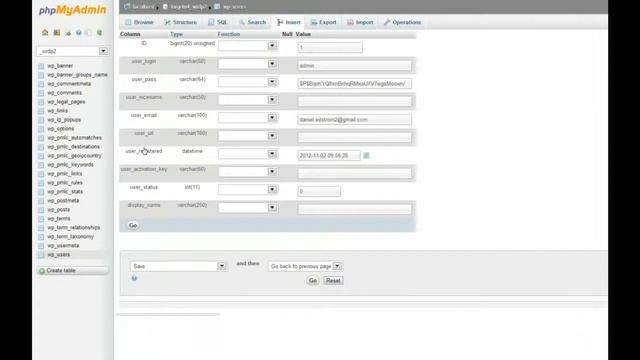Click the user_login value field containing admin
640x360 pixels.
coord(355,66)
